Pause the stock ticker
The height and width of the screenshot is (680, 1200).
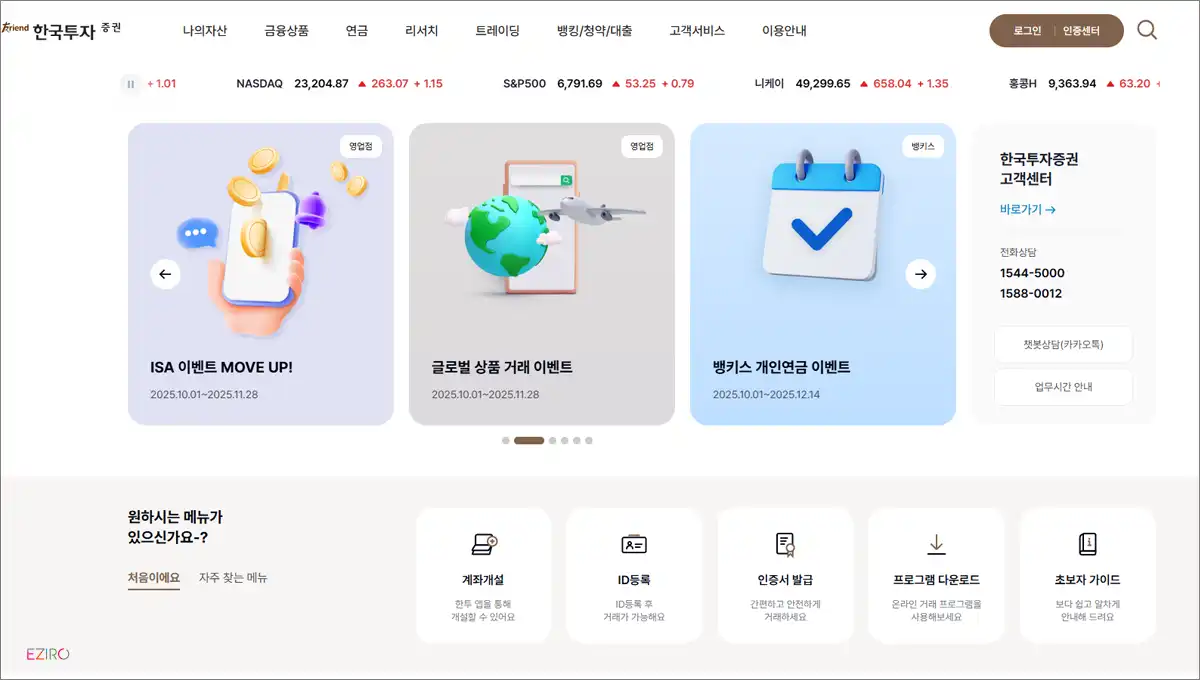tap(130, 84)
